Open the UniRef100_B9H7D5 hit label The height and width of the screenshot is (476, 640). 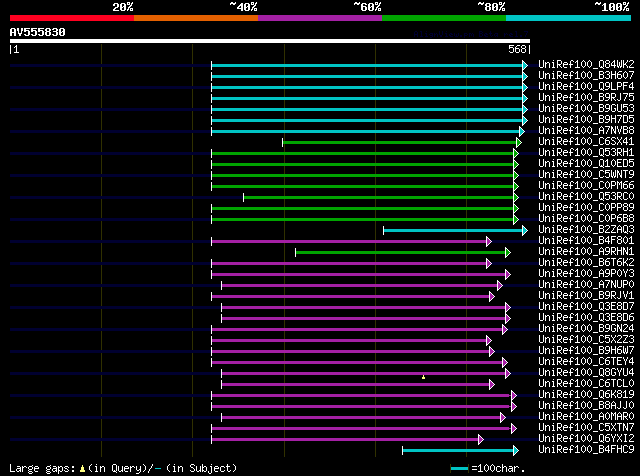586,119
